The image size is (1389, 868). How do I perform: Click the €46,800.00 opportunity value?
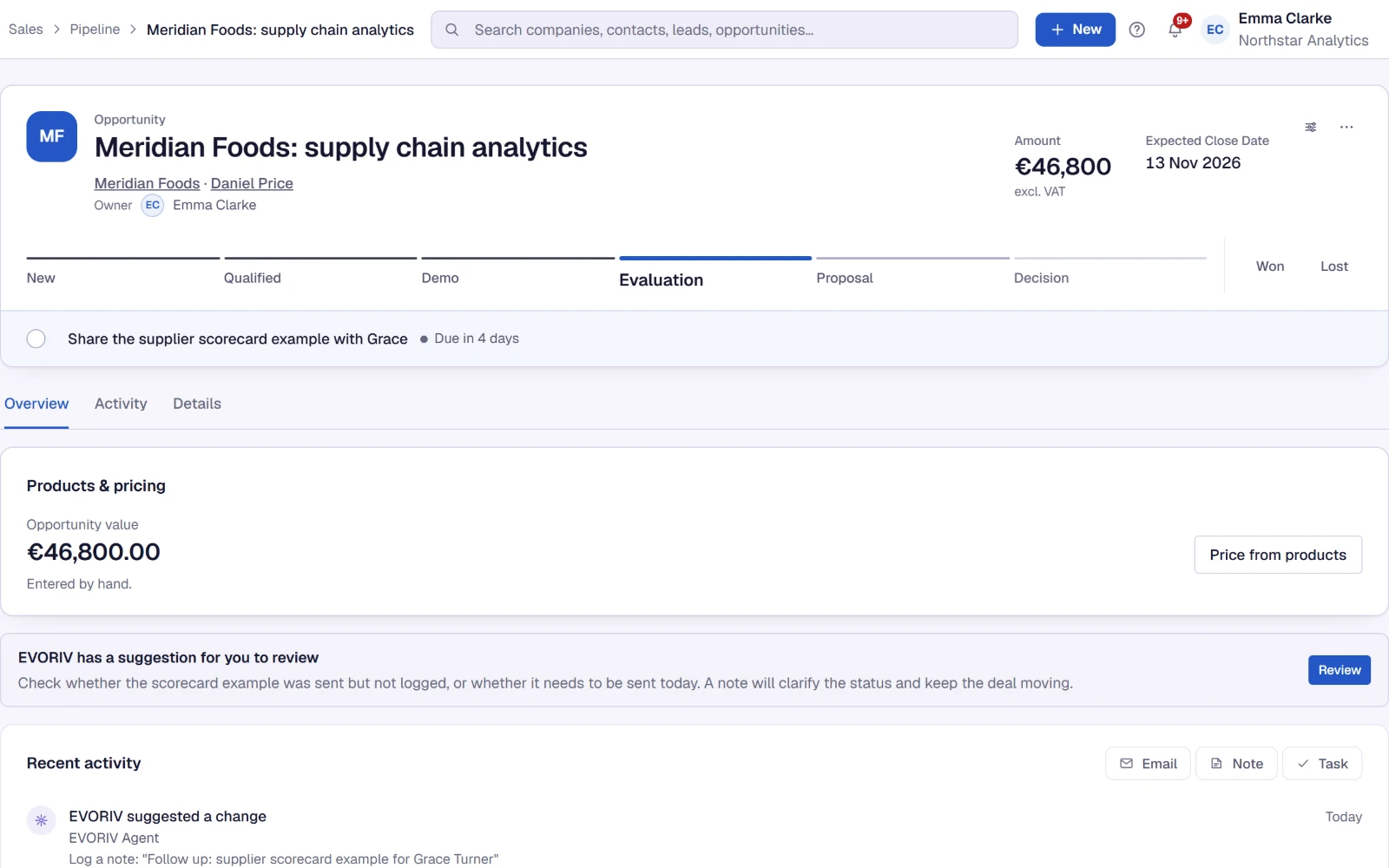tap(94, 552)
